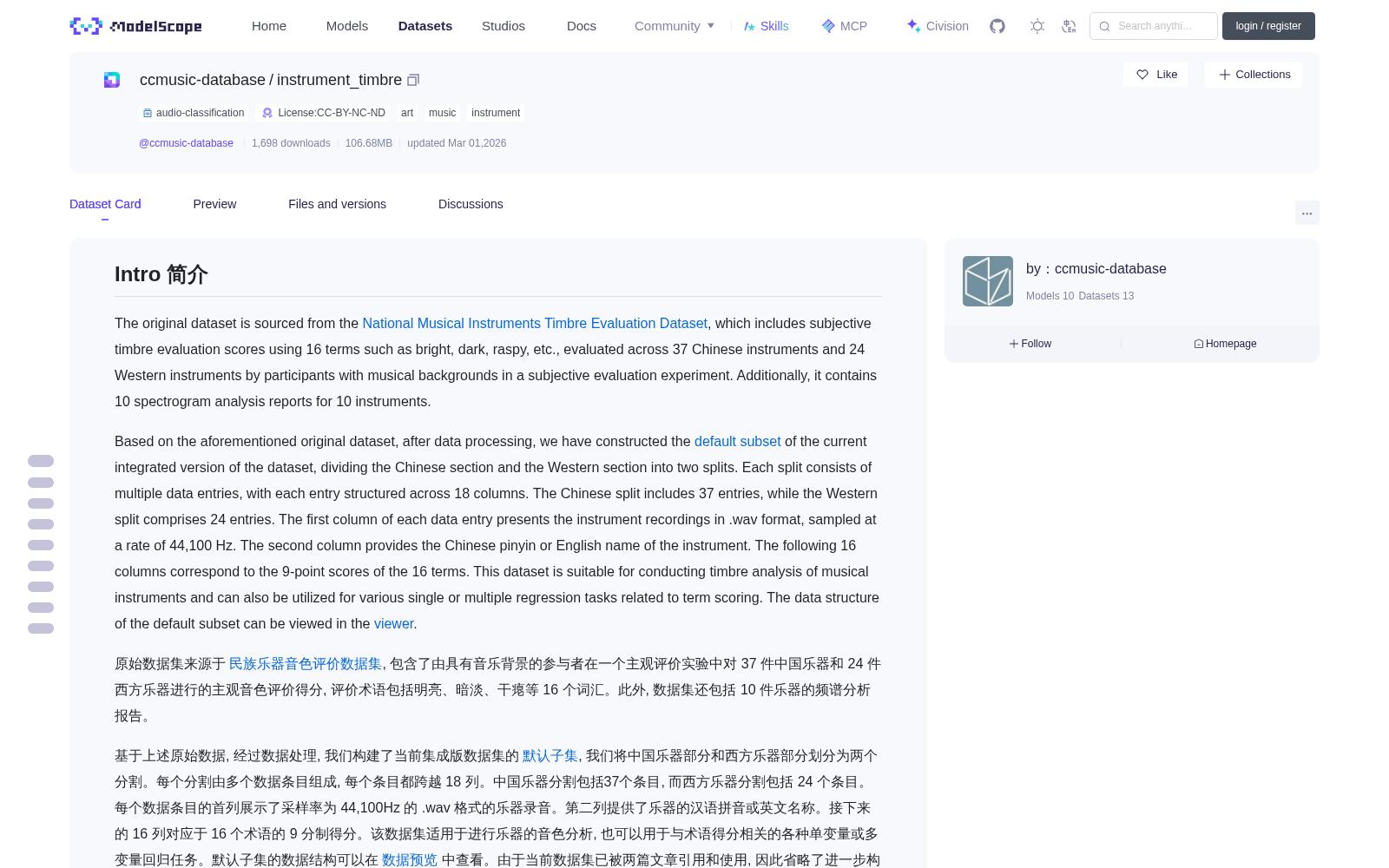Open the Models menu item
This screenshot has width=1389, height=868.
[347, 26]
